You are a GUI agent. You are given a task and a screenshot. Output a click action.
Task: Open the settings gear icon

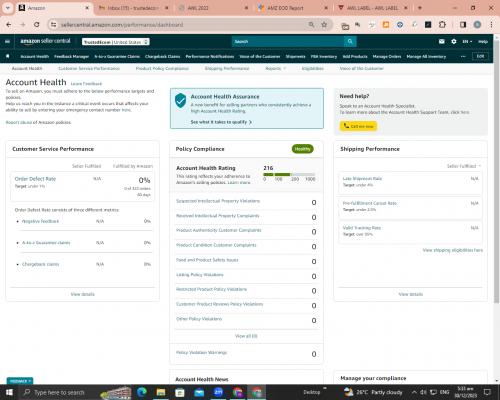point(454,42)
